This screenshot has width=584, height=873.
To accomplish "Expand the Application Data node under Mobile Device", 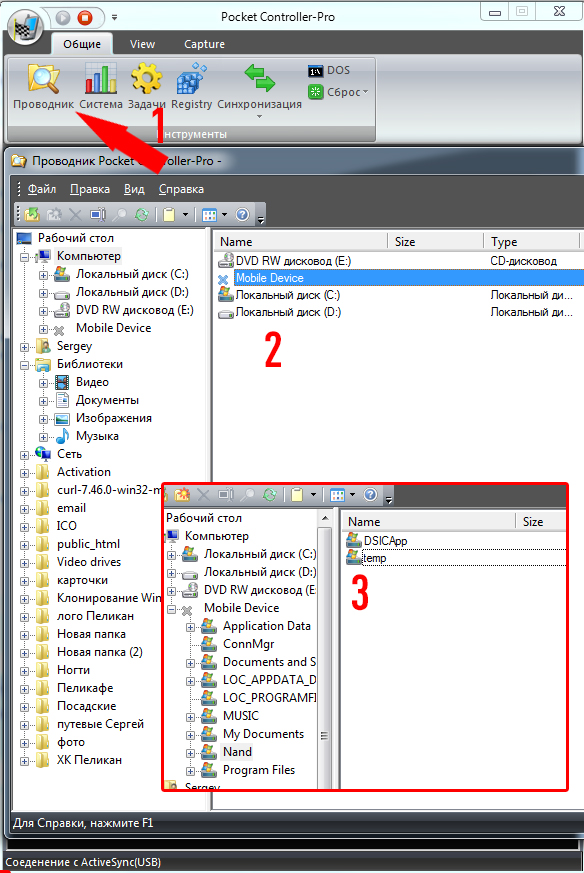I will click(x=190, y=627).
